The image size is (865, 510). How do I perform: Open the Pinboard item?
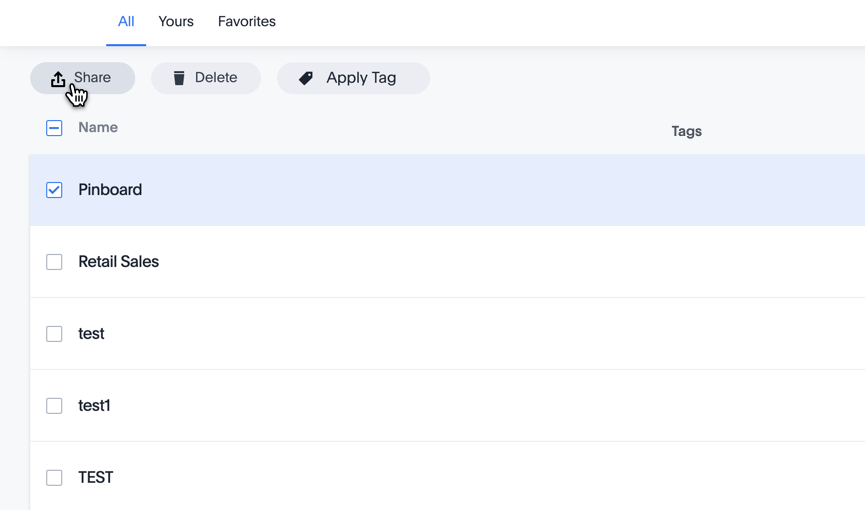110,190
